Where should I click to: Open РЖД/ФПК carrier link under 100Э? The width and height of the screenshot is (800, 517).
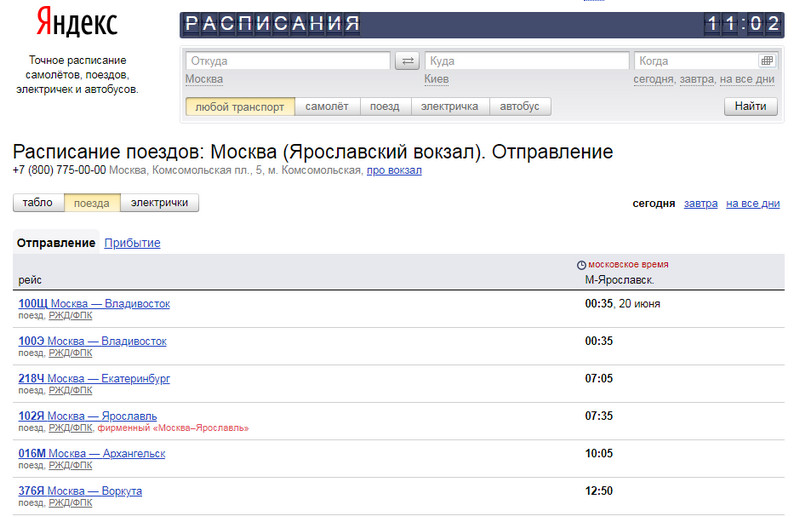(70, 353)
